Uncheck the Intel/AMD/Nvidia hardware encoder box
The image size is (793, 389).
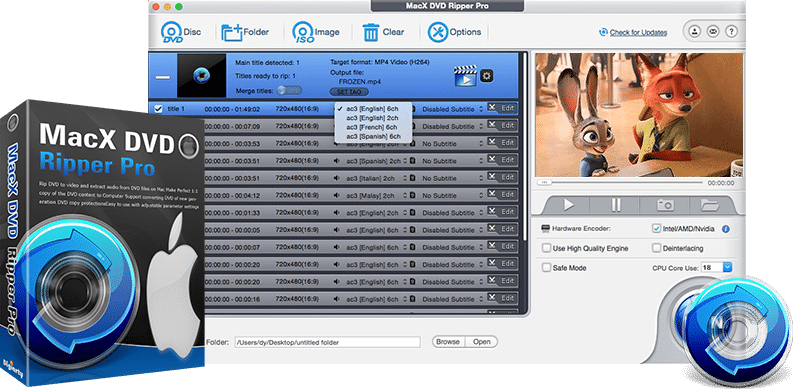pos(656,229)
